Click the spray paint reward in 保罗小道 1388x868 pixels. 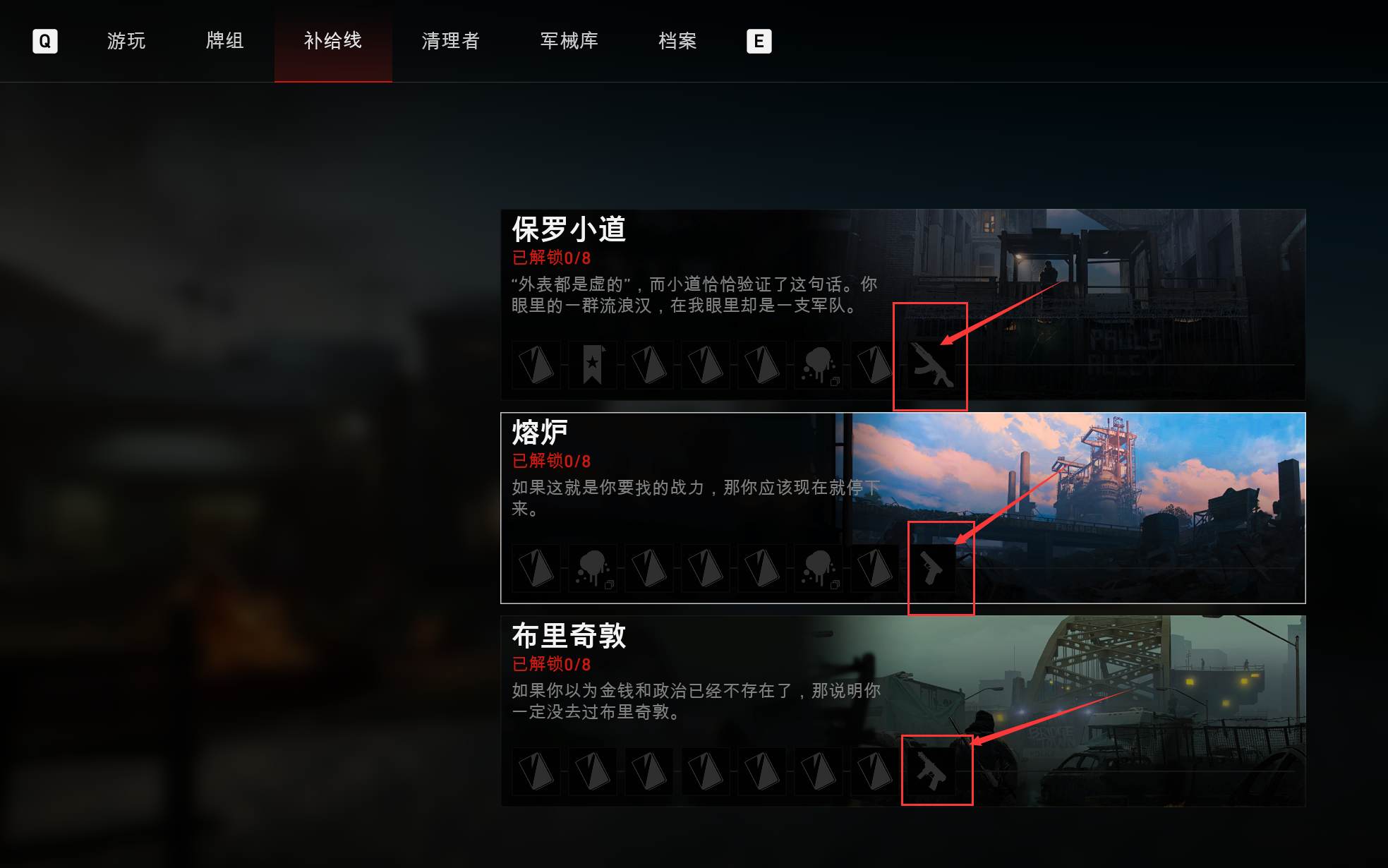[x=818, y=365]
